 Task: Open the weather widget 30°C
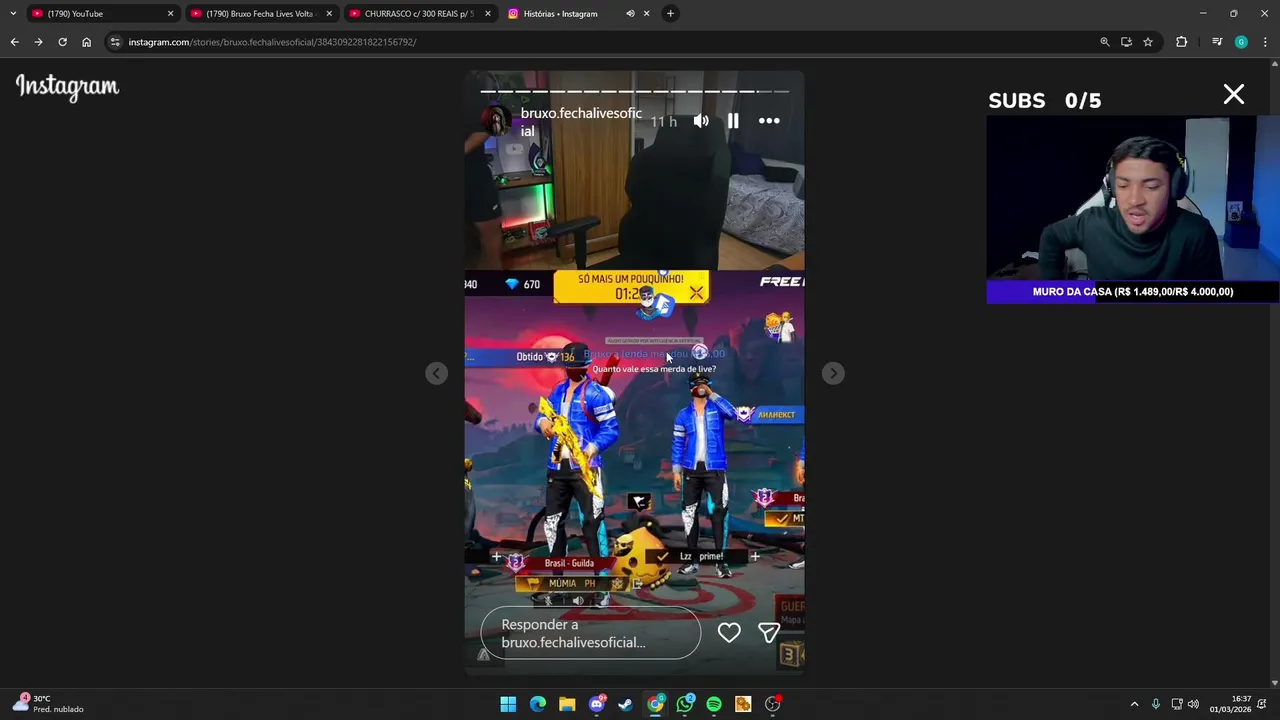tap(47, 704)
